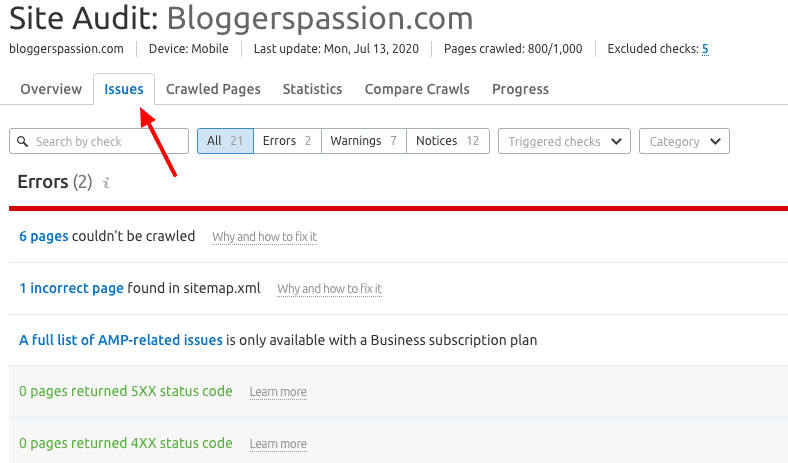Image resolution: width=788 pixels, height=463 pixels.
Task: Open the Crawled Pages tab
Action: tap(213, 89)
